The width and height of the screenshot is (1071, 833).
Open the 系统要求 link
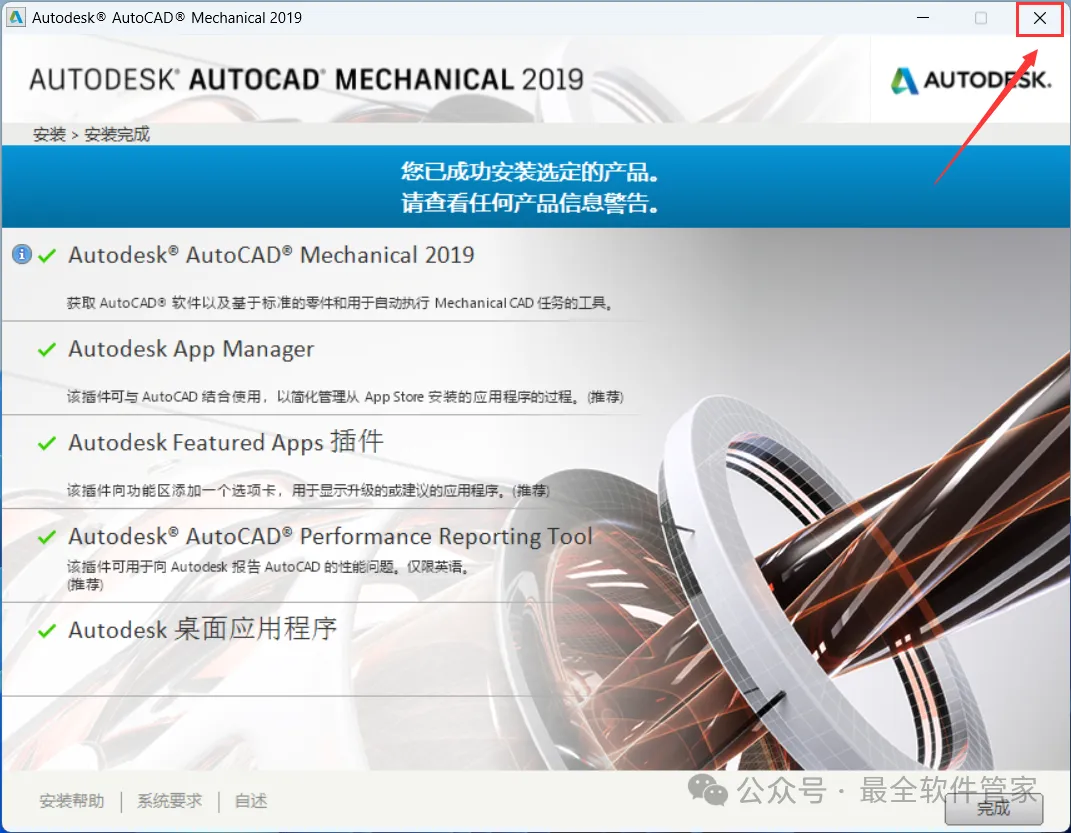coord(169,801)
